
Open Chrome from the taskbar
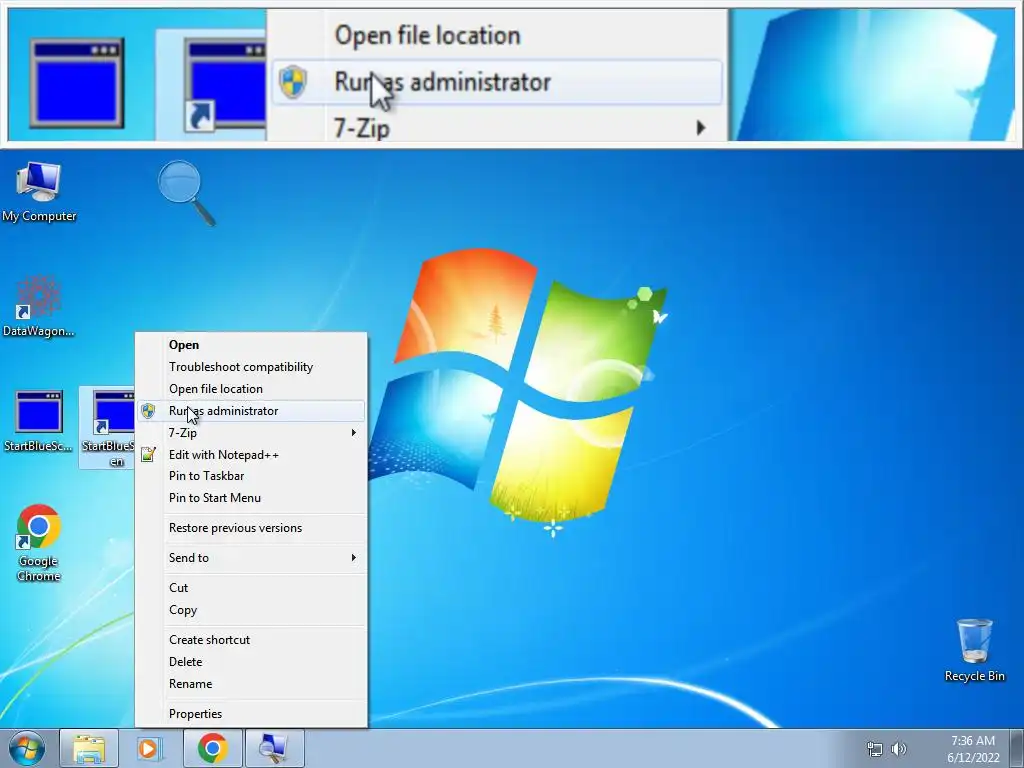click(x=212, y=748)
